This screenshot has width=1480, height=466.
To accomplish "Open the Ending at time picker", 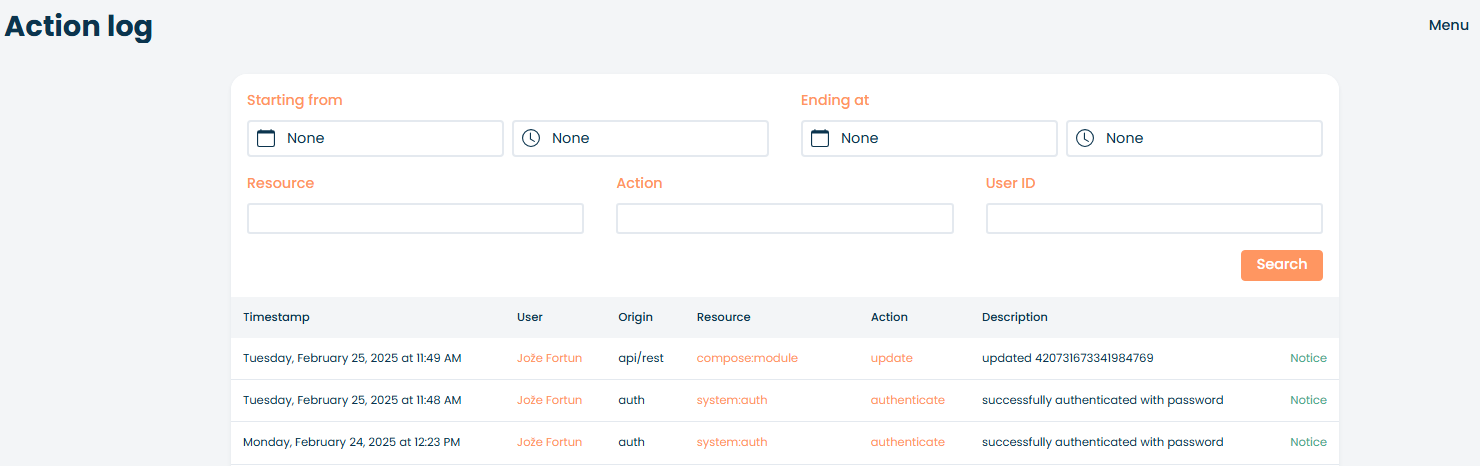I will [x=1194, y=138].
